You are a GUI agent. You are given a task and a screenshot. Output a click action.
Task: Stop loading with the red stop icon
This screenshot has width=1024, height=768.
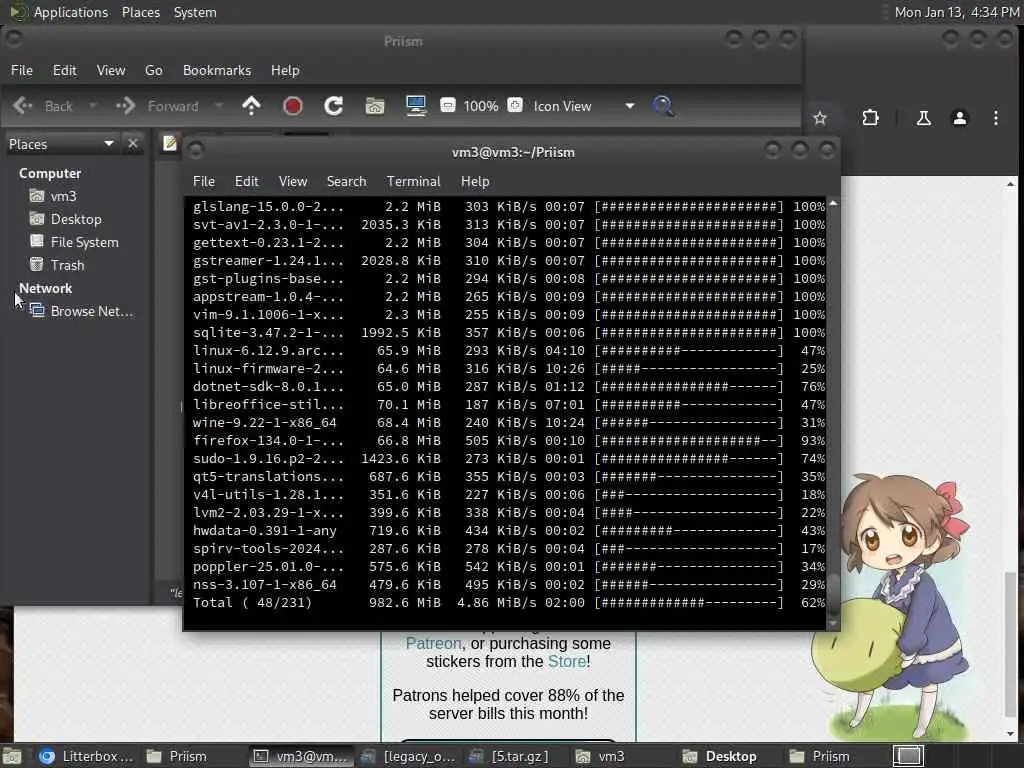(293, 106)
